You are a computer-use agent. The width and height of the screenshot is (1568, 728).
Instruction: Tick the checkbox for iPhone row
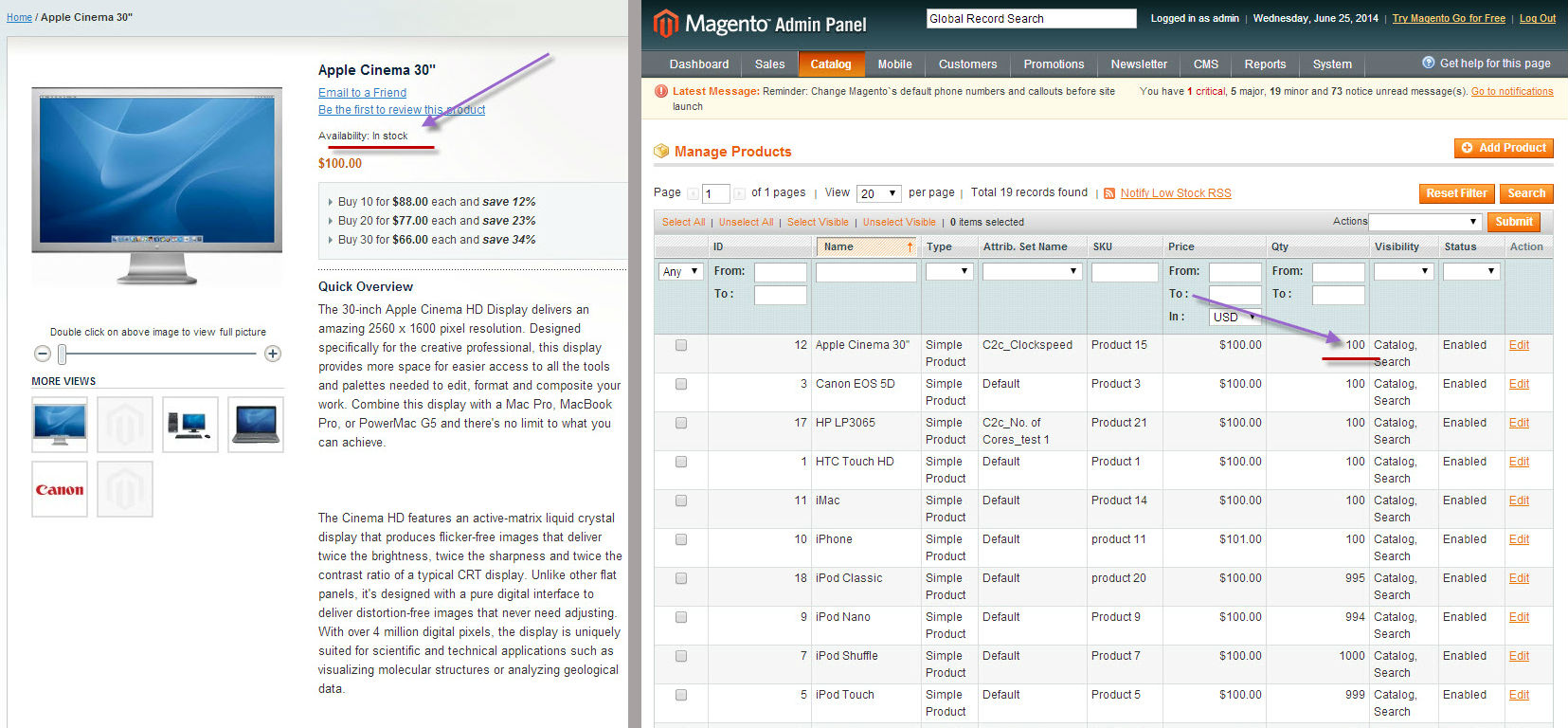[681, 539]
